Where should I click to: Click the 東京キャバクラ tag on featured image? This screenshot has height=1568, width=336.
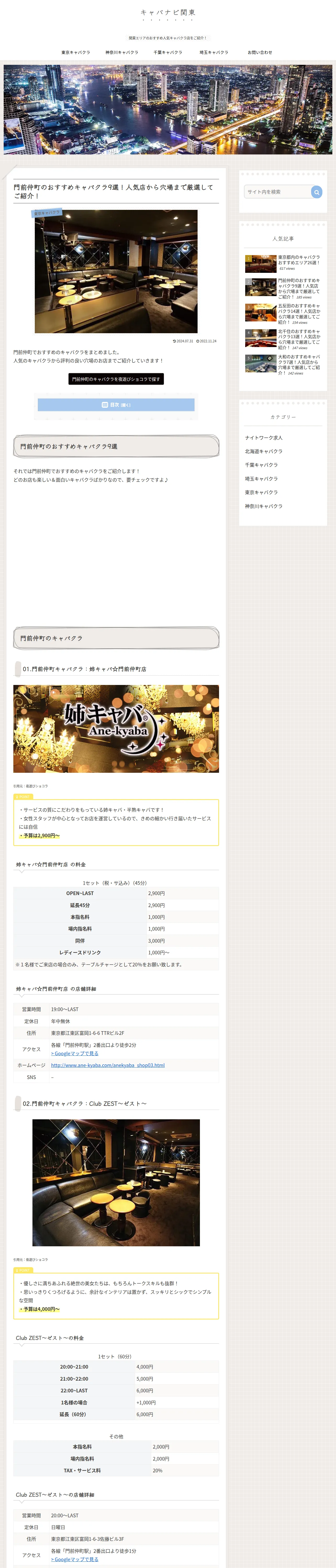47,213
